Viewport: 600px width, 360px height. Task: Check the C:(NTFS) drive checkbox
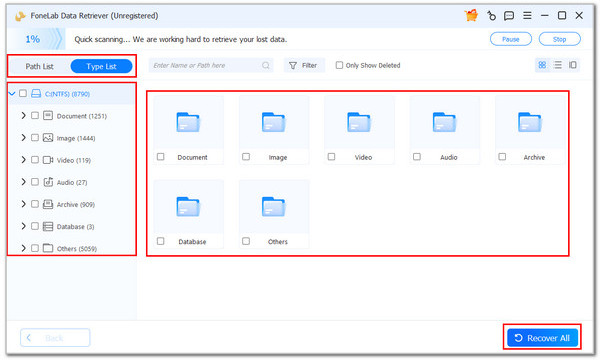pyautogui.click(x=23, y=93)
